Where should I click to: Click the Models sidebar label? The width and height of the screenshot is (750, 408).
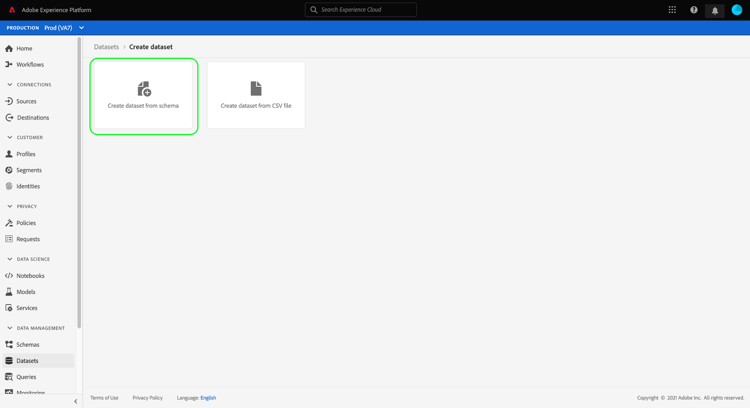pos(26,292)
